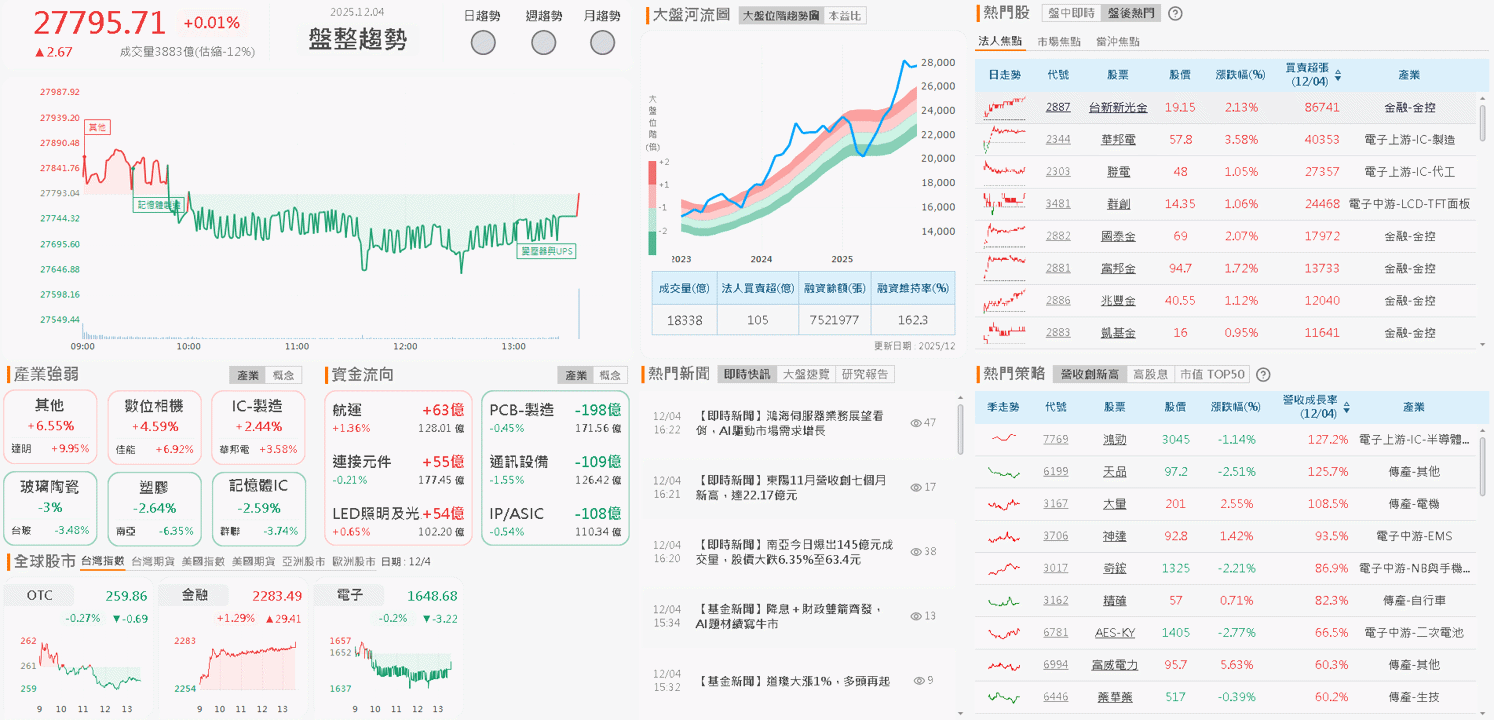Open the 富威電力 quarterly sparkline chart
1494x720 pixels.
[1004, 664]
